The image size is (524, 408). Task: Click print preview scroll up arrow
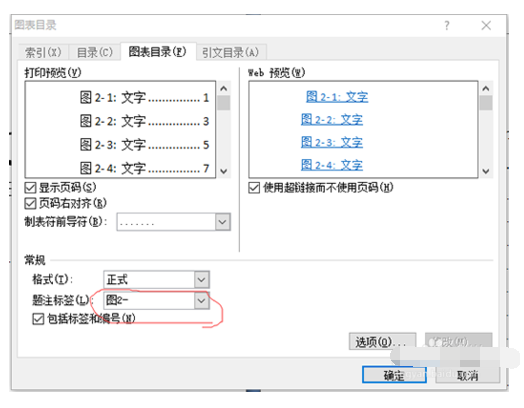(x=224, y=89)
